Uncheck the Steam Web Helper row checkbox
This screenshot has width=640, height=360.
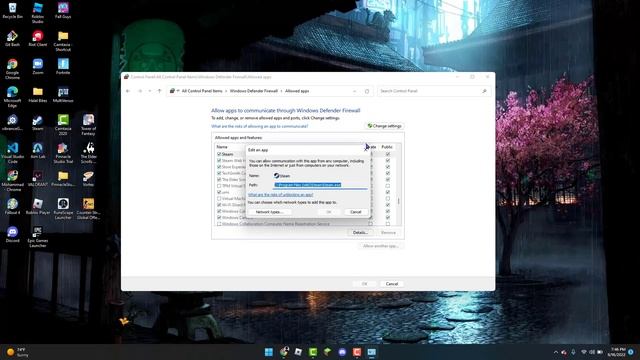(x=219, y=160)
